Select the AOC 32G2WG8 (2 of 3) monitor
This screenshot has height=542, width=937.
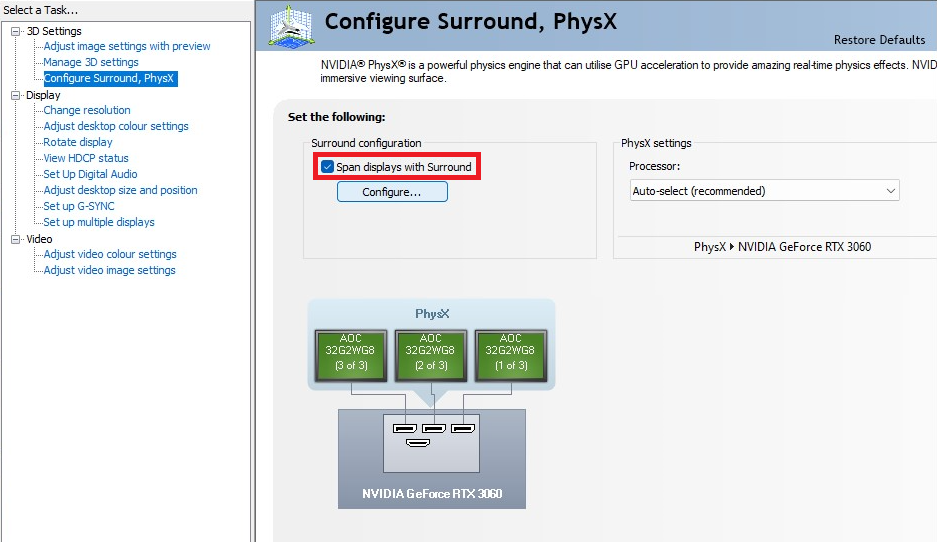coord(430,355)
